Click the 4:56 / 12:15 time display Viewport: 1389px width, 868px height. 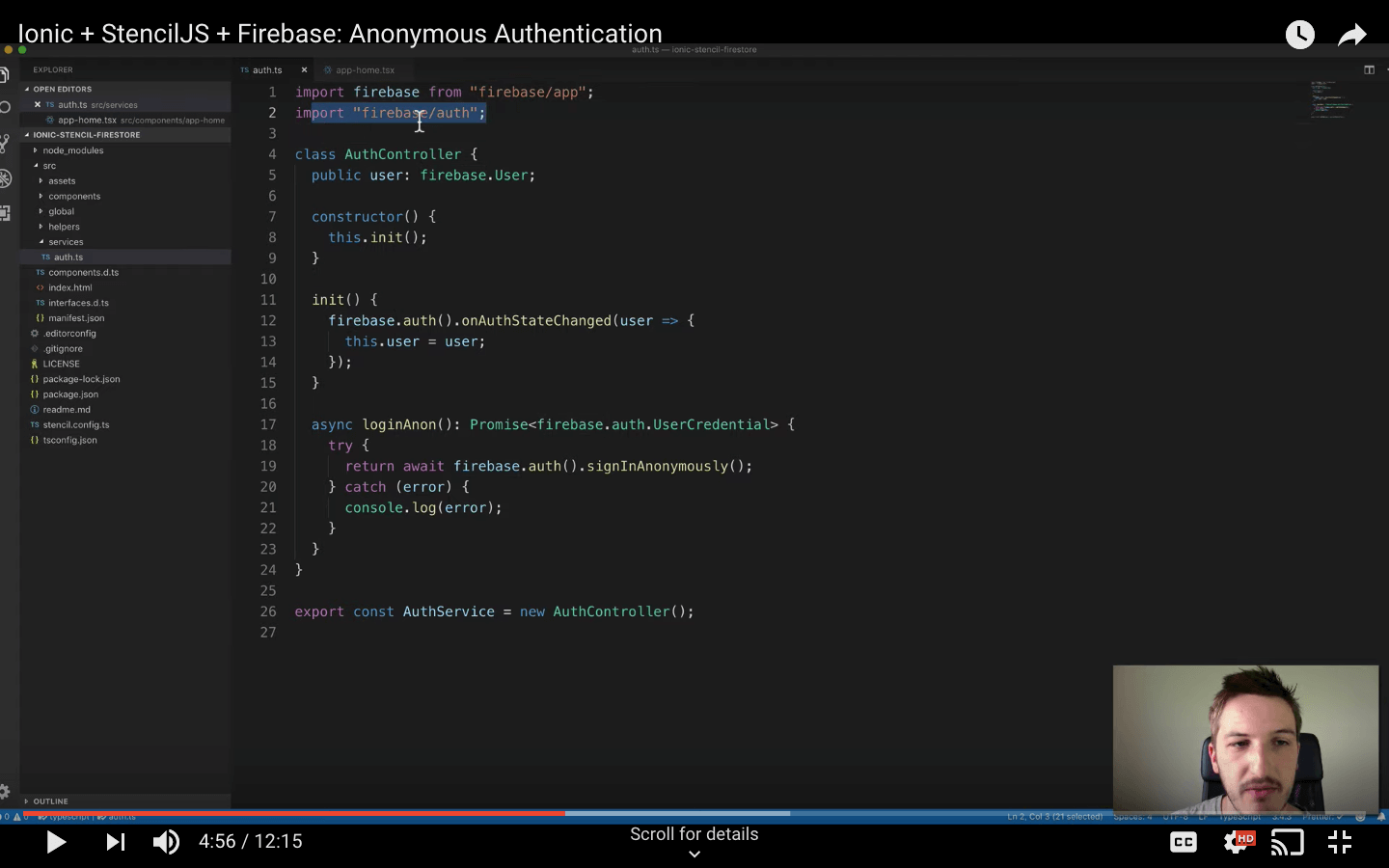251,842
